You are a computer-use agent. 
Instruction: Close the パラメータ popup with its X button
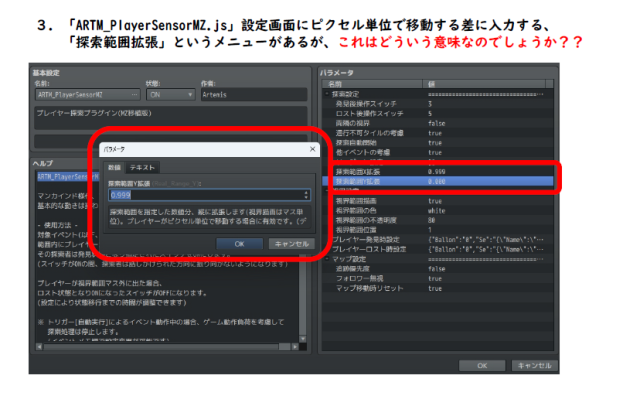(x=312, y=149)
